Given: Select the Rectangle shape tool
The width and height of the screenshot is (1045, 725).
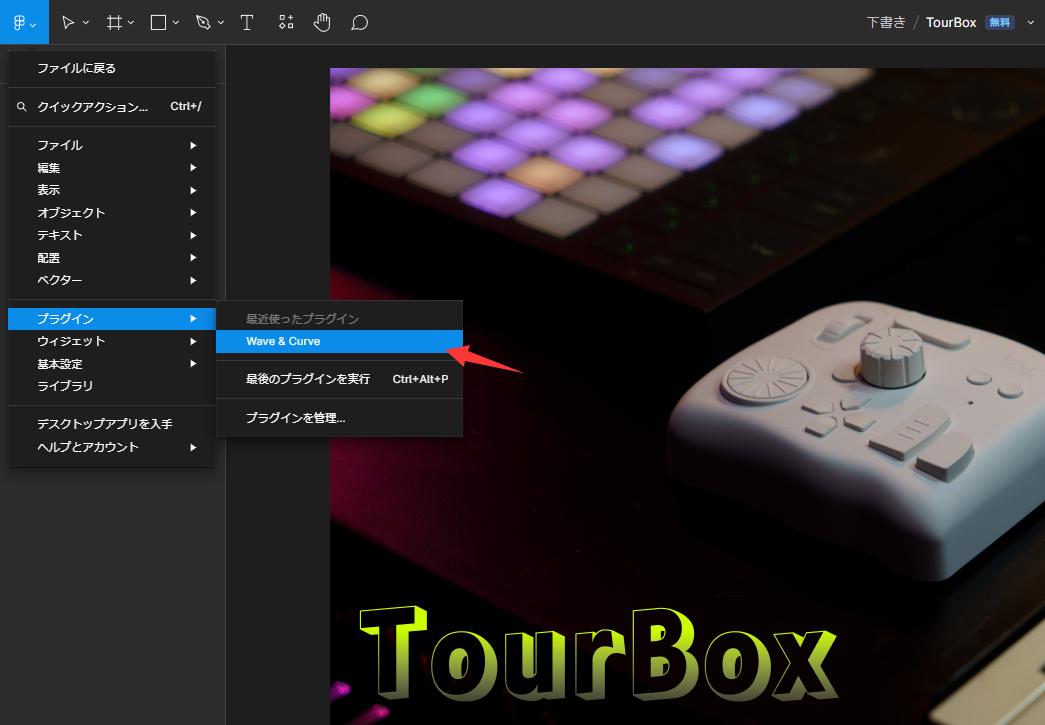Looking at the screenshot, I should tap(159, 23).
